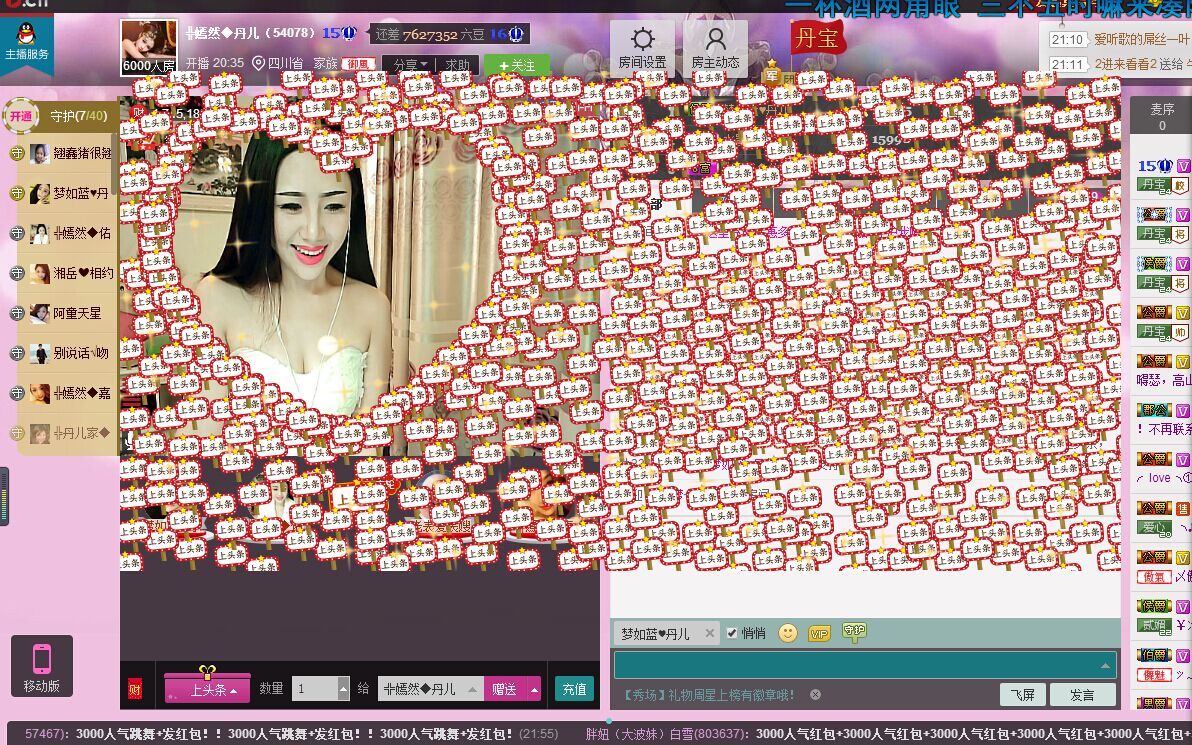Follow the host with 关注 button
The width and height of the screenshot is (1192, 745).
(x=517, y=65)
